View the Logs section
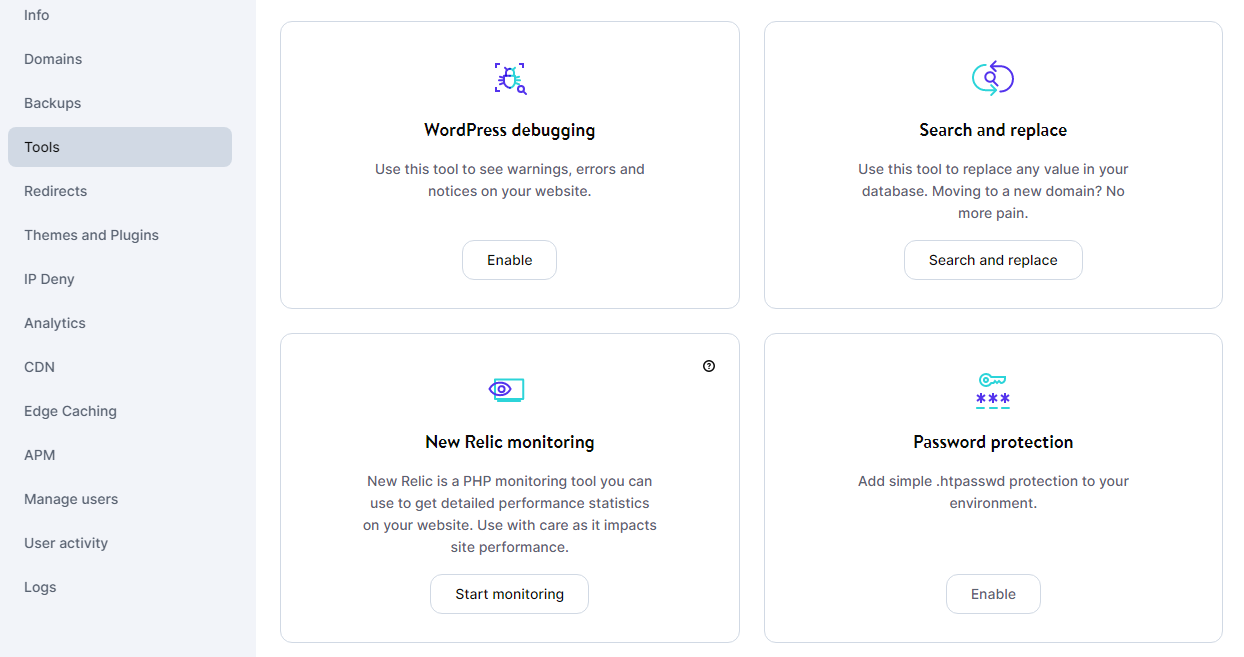 click(40, 587)
